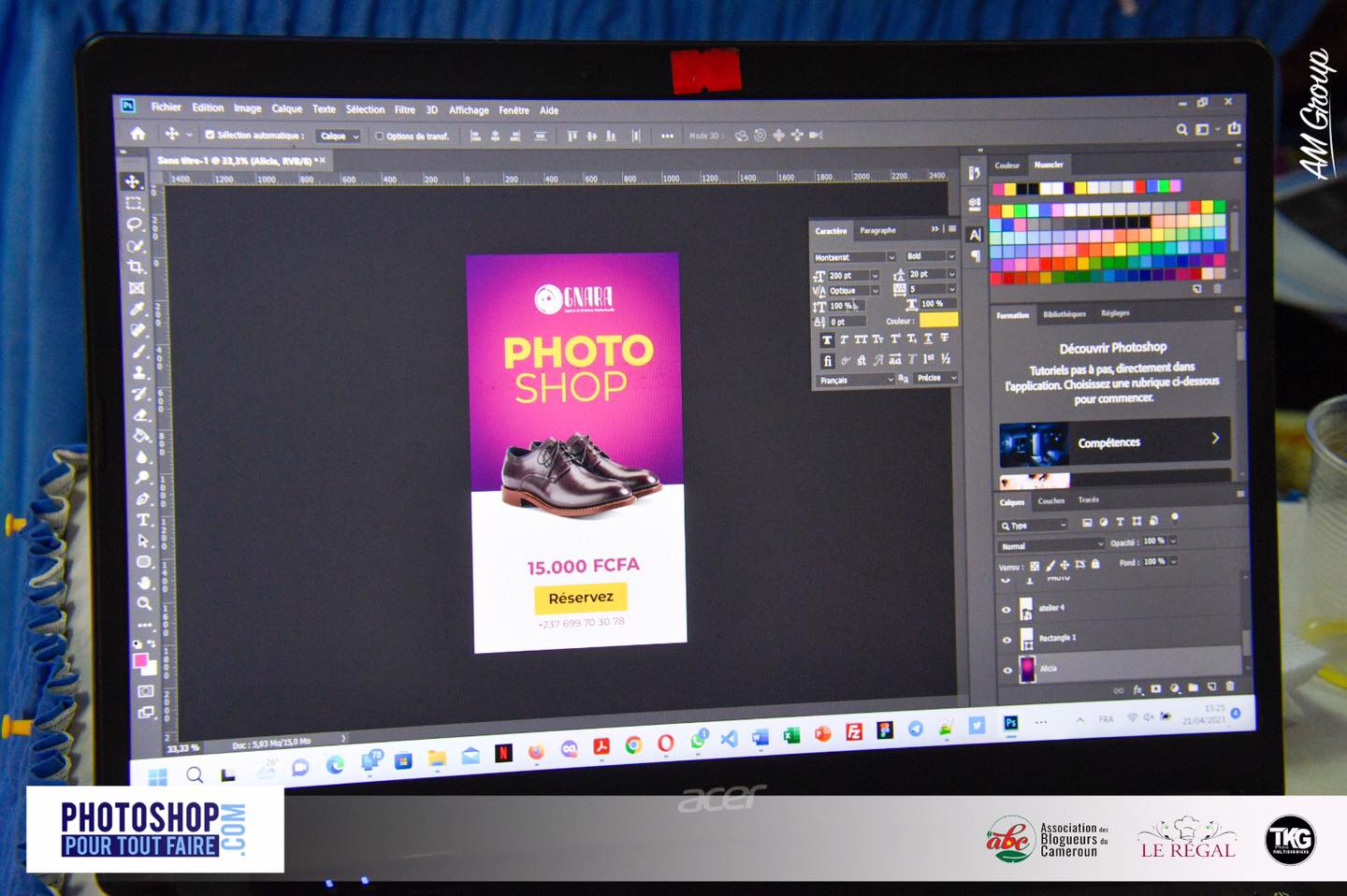Image resolution: width=1347 pixels, height=896 pixels.
Task: Click the Home icon in options bar
Action: tap(138, 133)
